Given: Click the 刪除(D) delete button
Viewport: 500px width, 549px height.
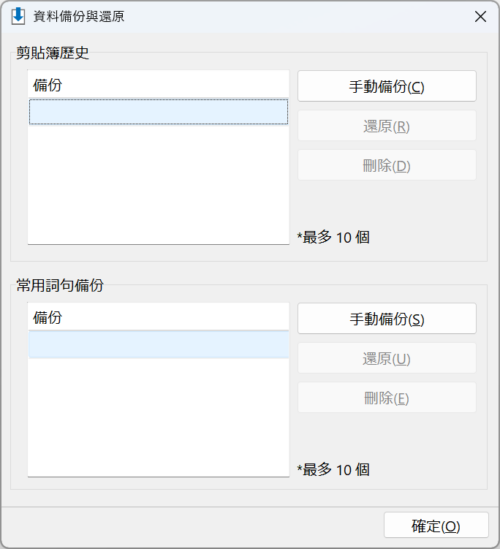Looking at the screenshot, I should point(387,166).
